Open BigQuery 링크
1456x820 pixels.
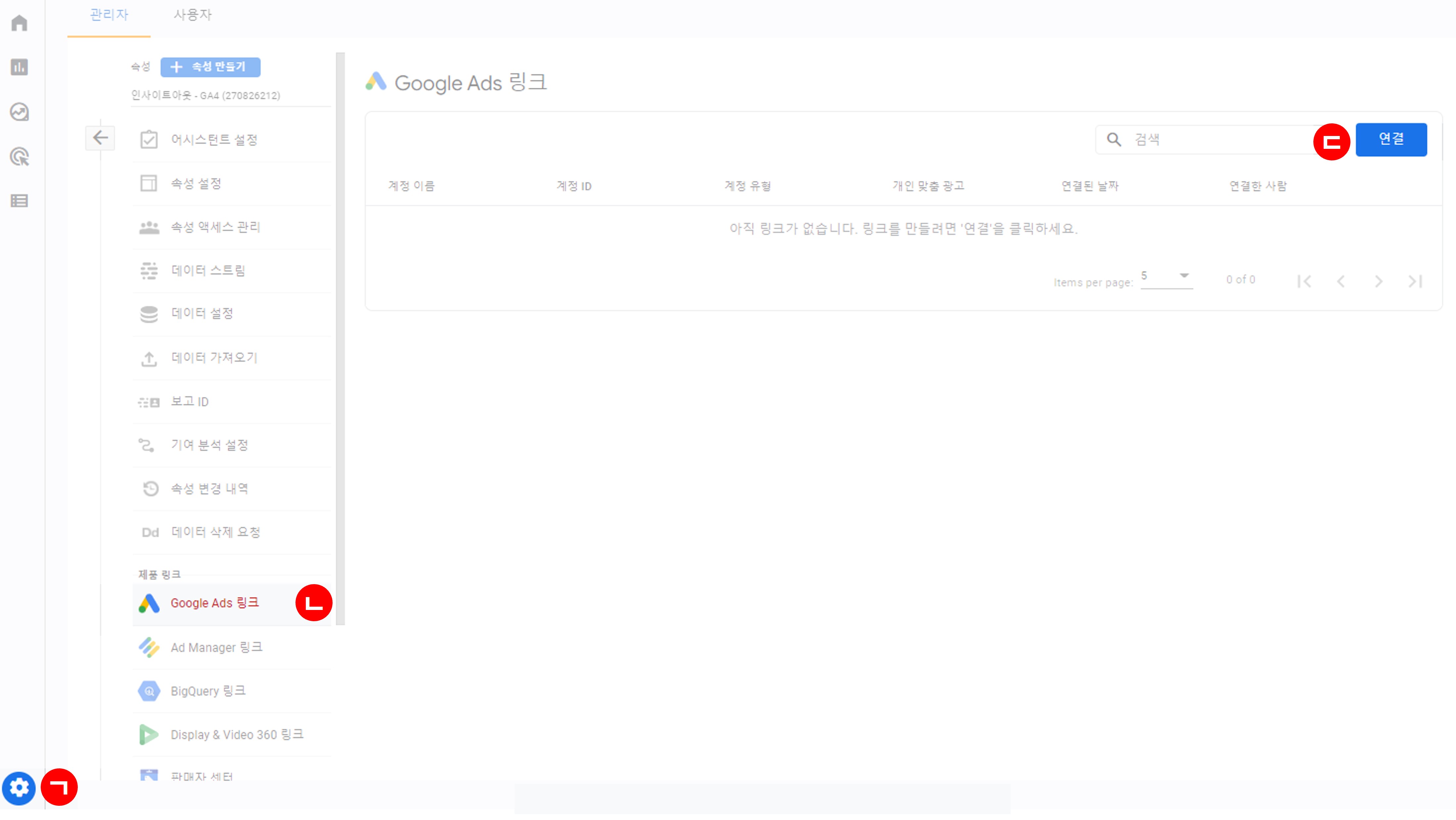click(231, 691)
